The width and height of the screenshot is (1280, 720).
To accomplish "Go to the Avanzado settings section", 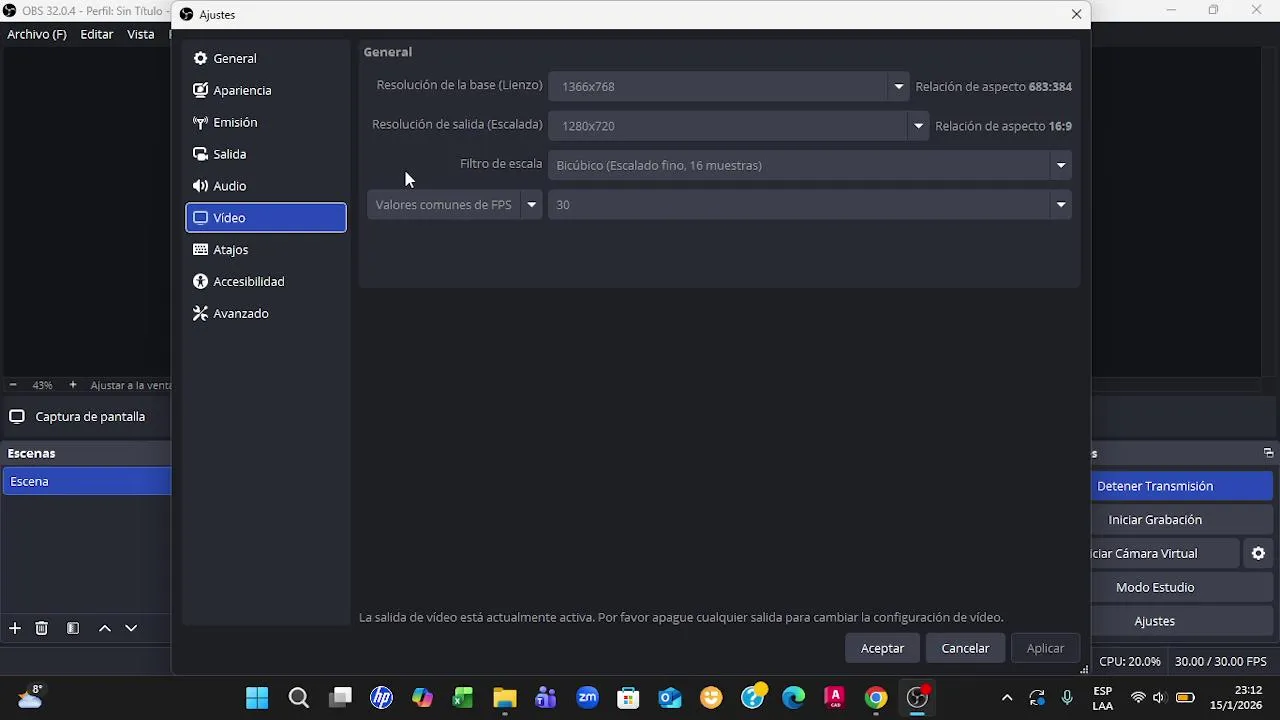I will (265, 313).
